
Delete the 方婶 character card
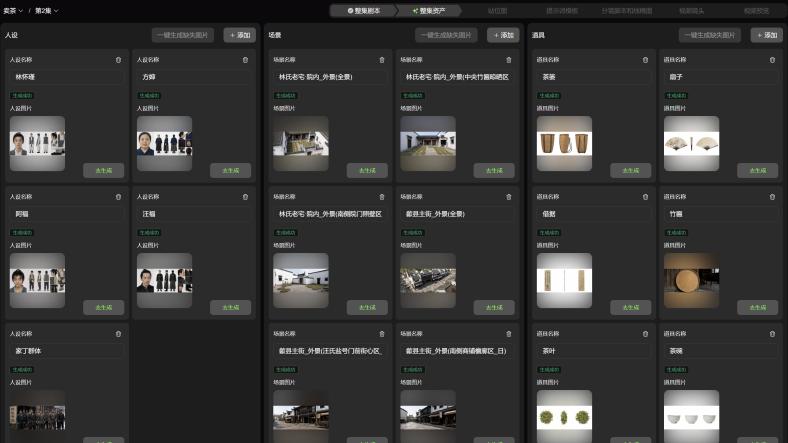click(x=245, y=60)
